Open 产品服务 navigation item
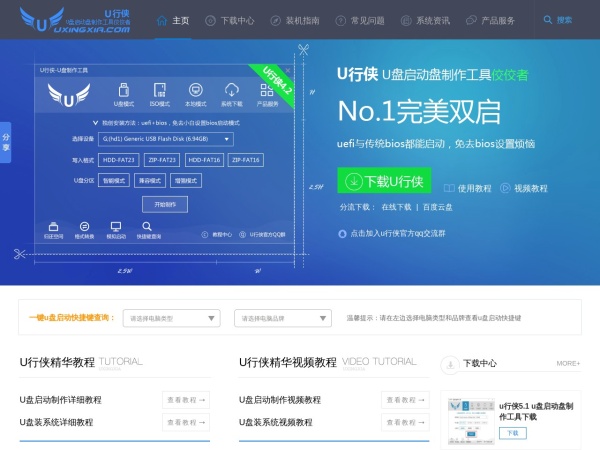This screenshot has width=600, height=450. point(490,20)
